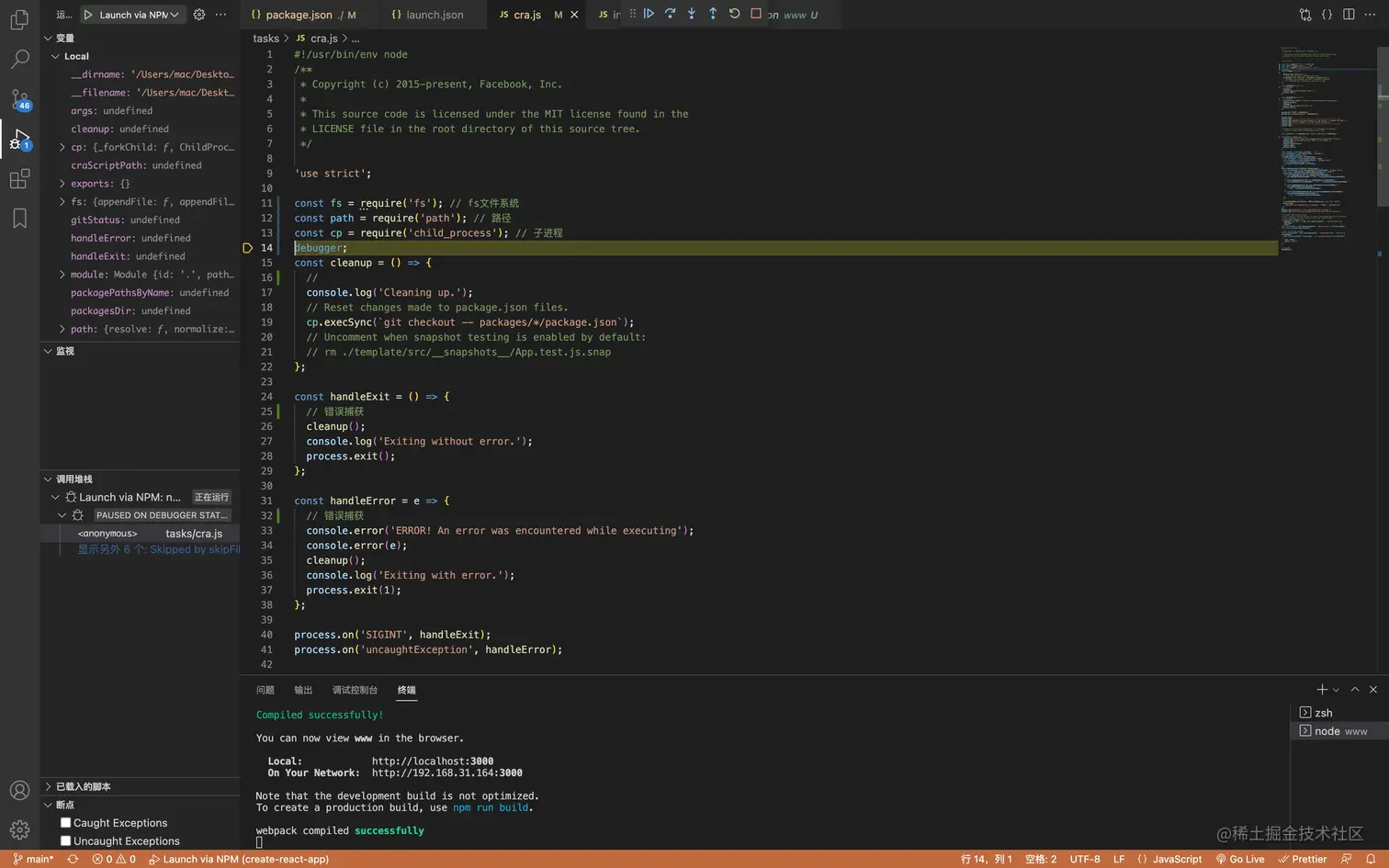Maximize the terminal panel
The width and height of the screenshot is (1389, 868).
click(x=1355, y=690)
